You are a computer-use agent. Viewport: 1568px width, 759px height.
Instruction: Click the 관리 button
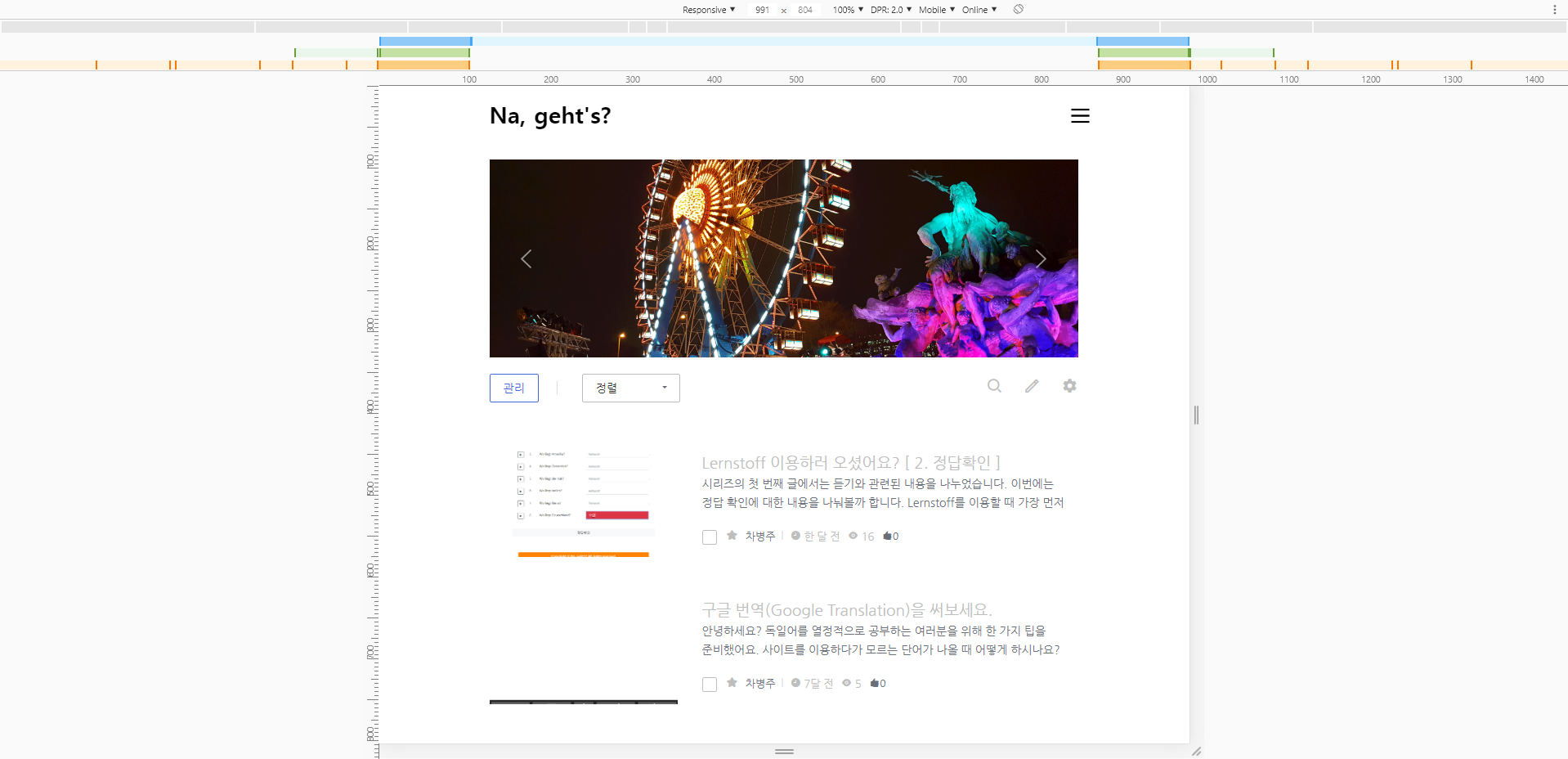(514, 388)
